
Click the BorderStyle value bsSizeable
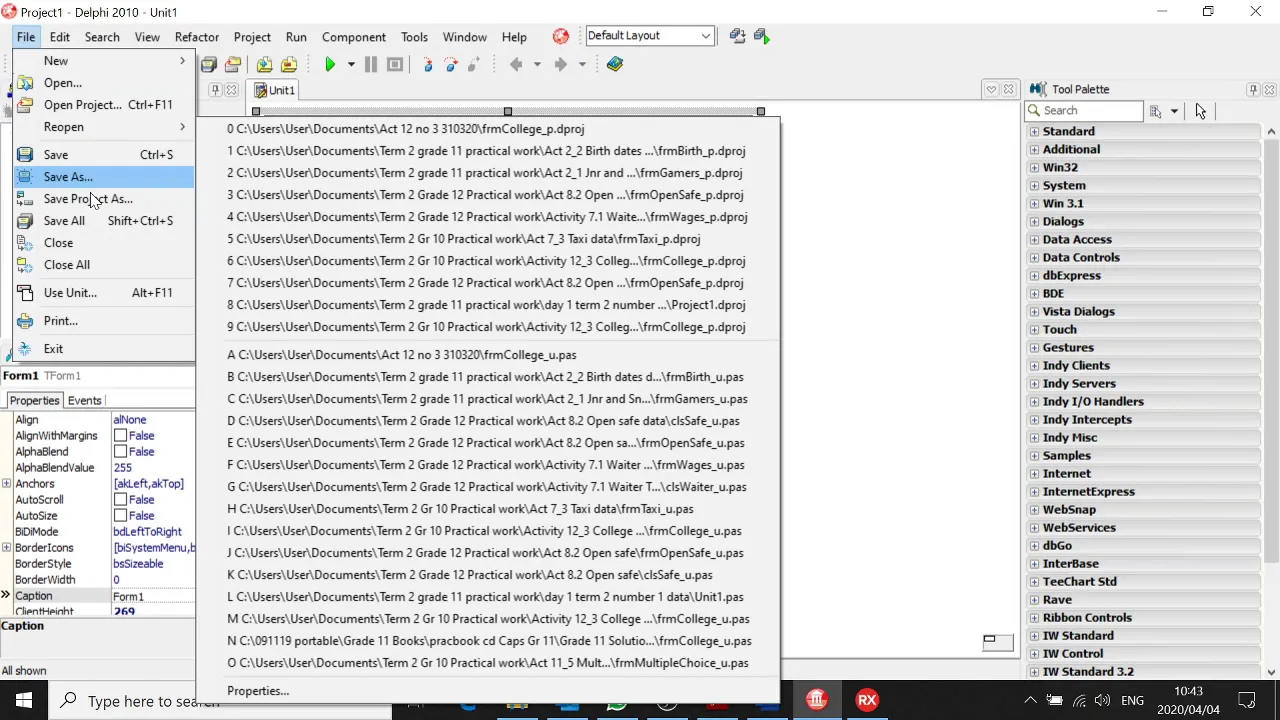click(x=153, y=564)
